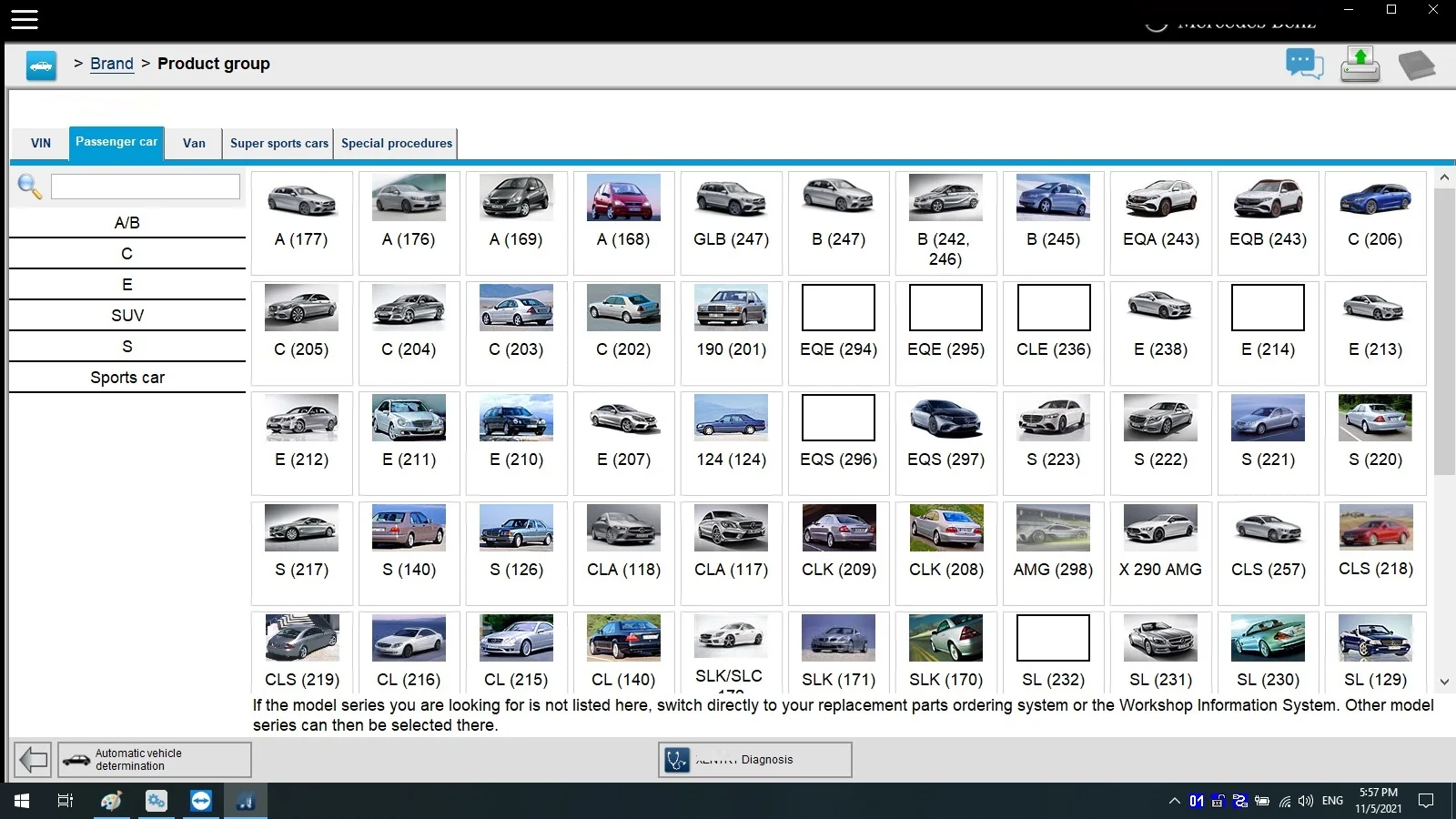1456x819 pixels.
Task: Switch to the Van tab
Action: (194, 144)
